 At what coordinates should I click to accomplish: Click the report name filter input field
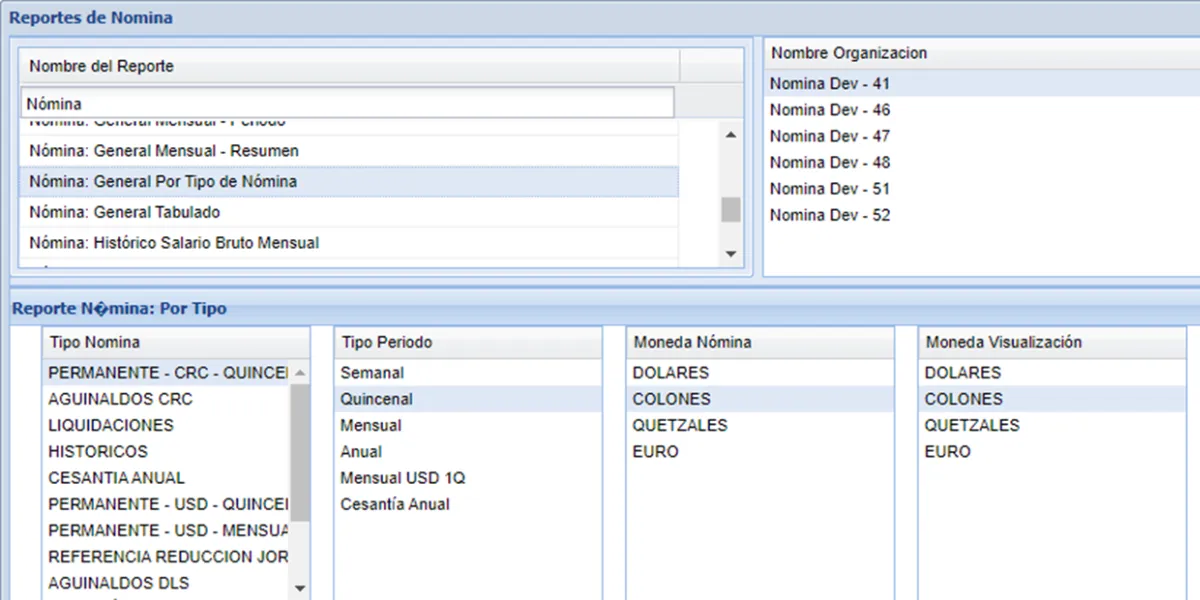347,103
